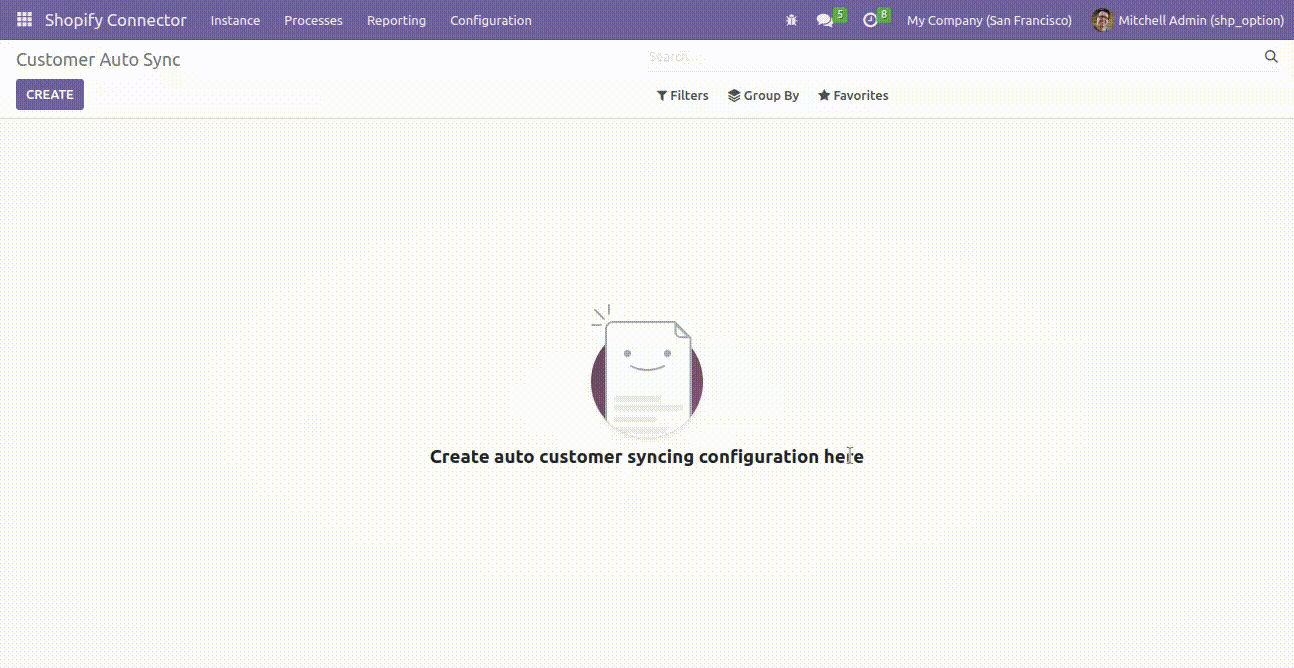This screenshot has height=668, width=1294.
Task: Click the magnifier search icon
Action: tap(1271, 57)
